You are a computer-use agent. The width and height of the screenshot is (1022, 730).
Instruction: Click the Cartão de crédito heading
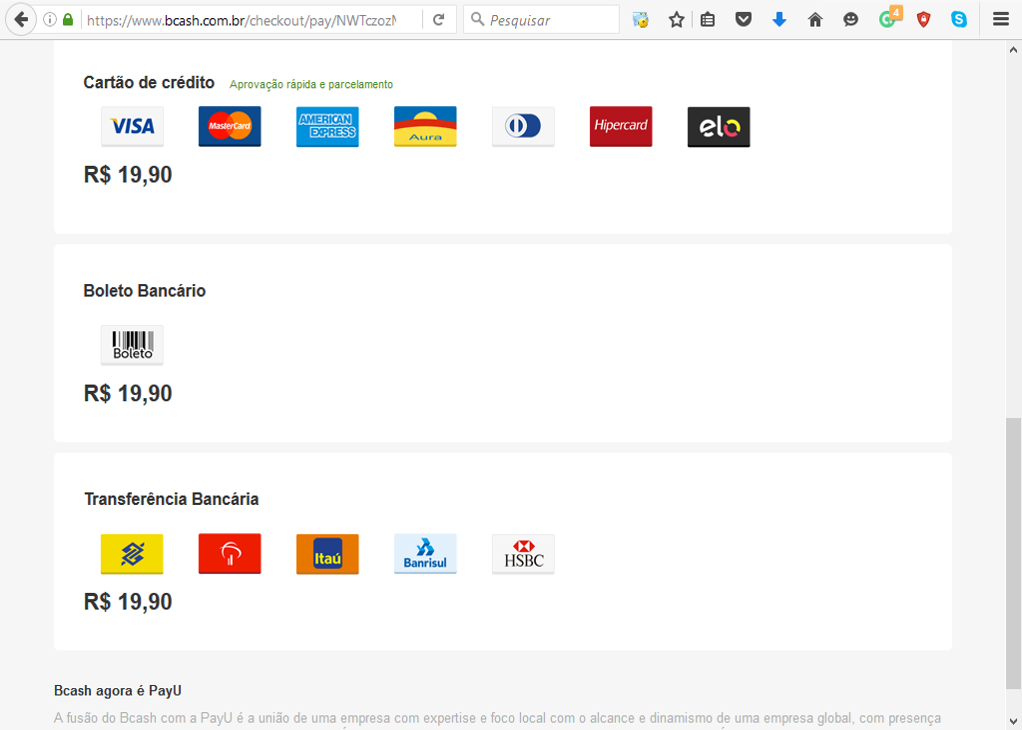(149, 83)
